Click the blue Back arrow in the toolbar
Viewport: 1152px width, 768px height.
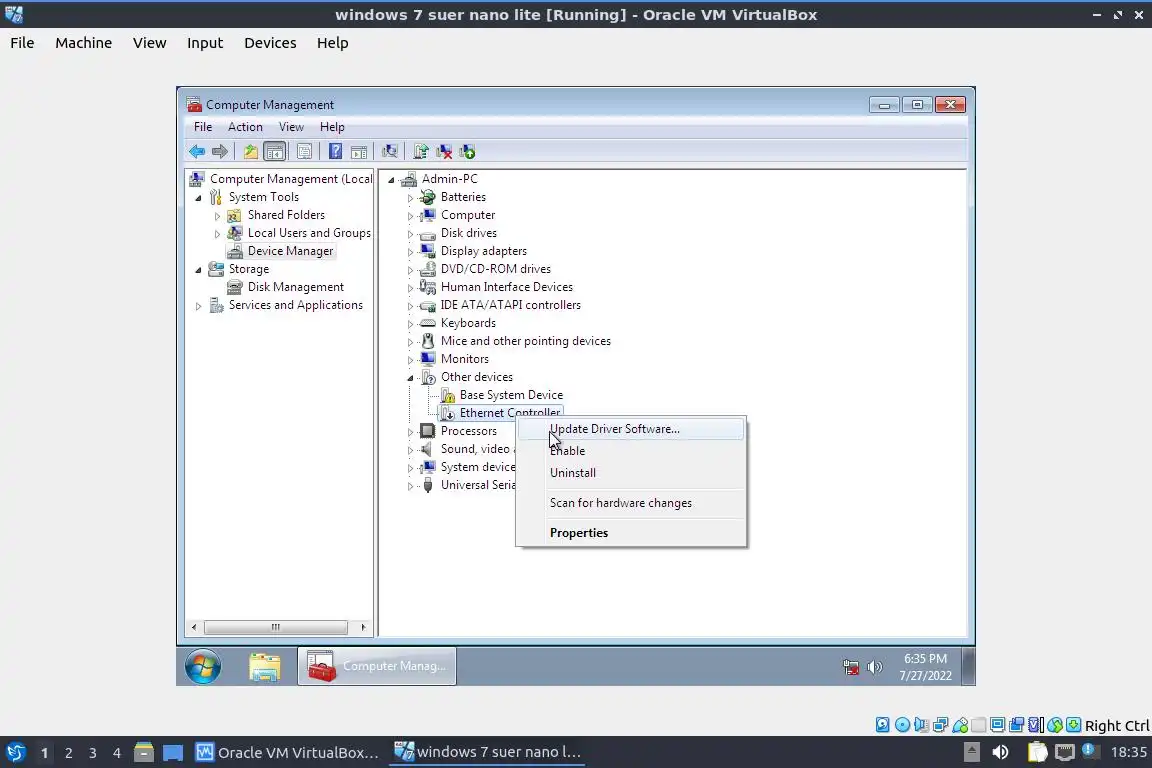coord(197,151)
